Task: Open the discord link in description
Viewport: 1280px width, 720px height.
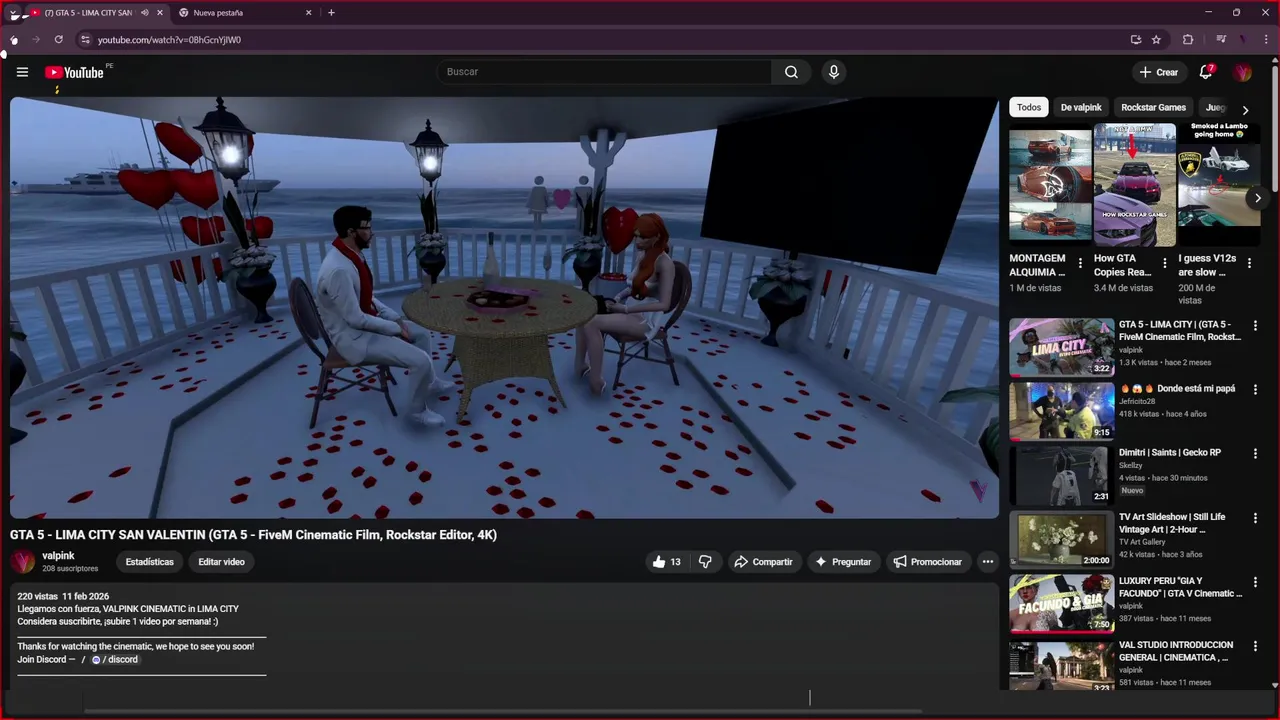Action: pyautogui.click(x=115, y=660)
